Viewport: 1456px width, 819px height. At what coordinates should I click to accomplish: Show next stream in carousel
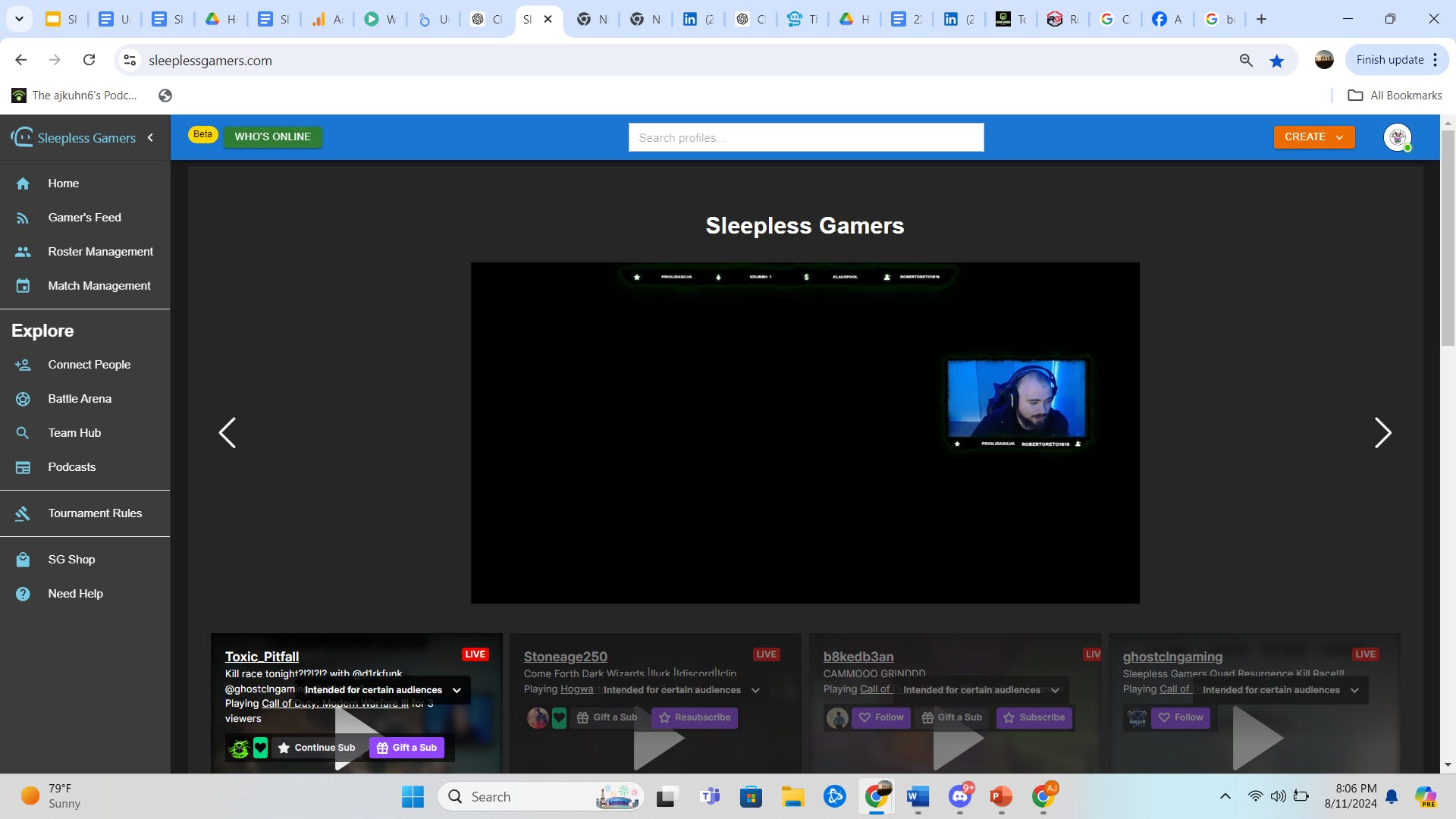coord(1382,433)
